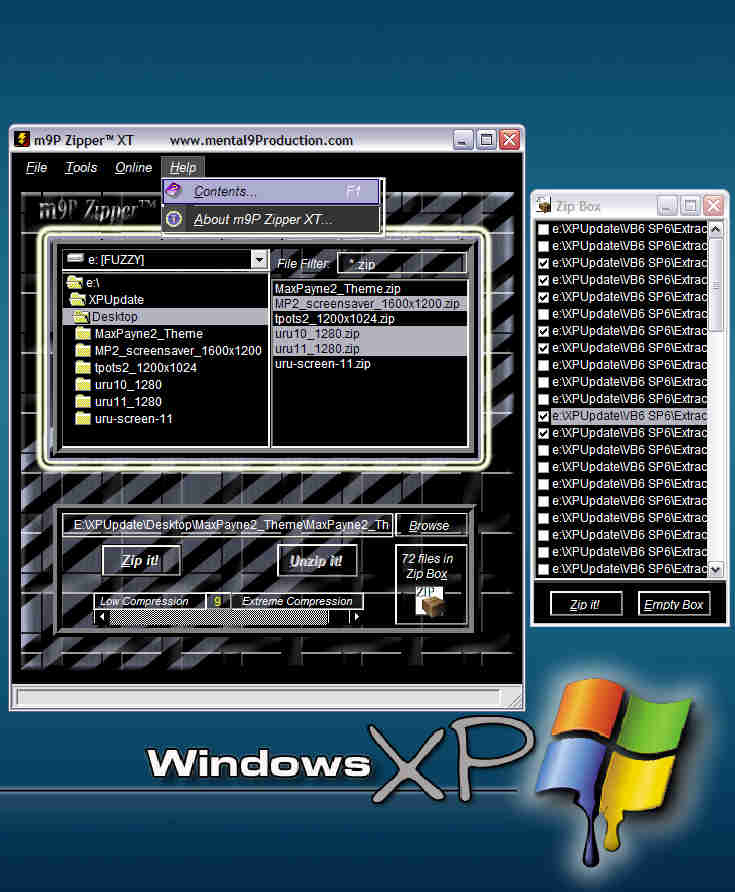Click the folder icon next to XPUpdate

(x=77, y=299)
